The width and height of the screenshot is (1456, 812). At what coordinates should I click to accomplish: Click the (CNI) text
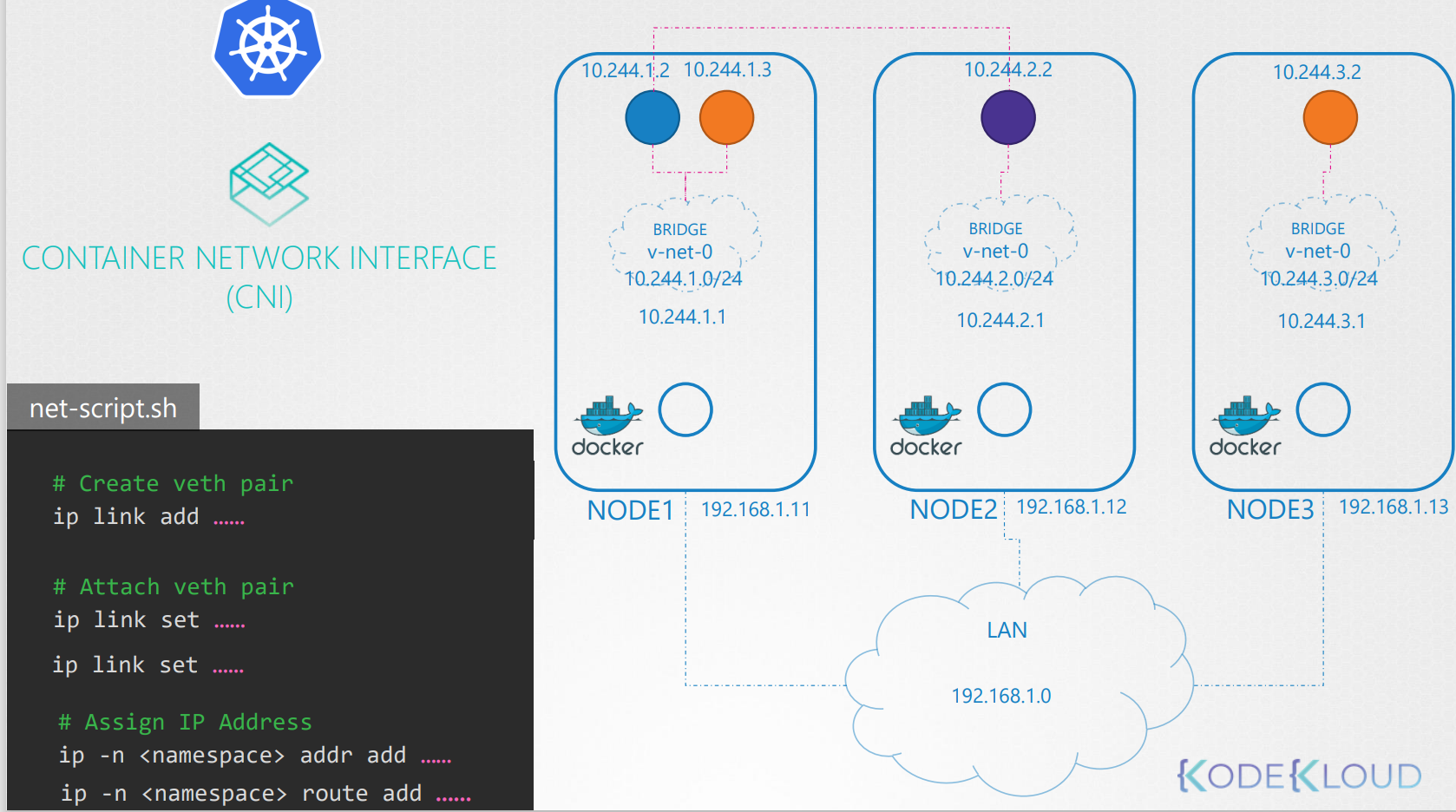pos(259,298)
